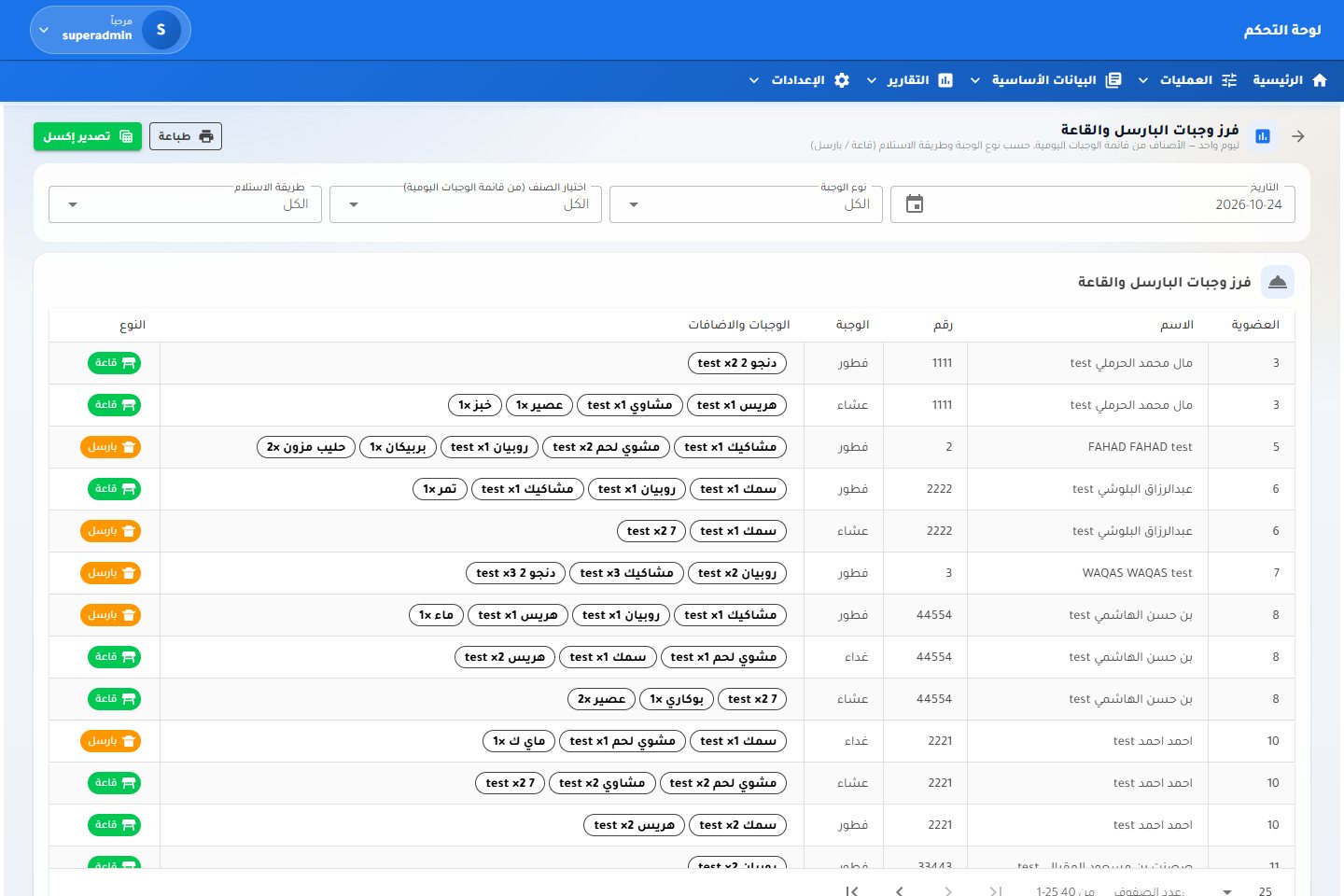The image size is (1344, 896).
Task: Click قاعة badge in بن حسن الهاشمي غداء row
Action: (114, 657)
